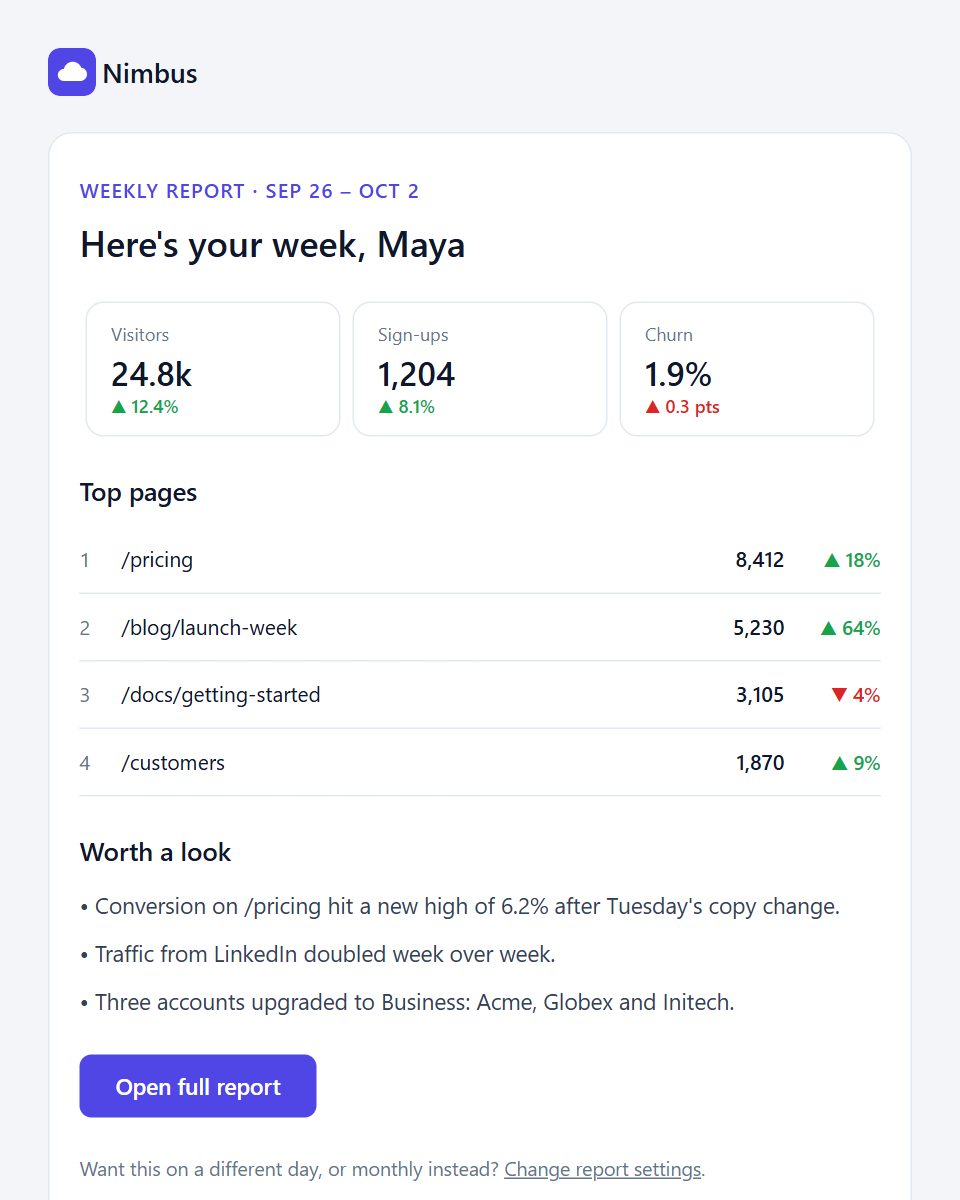Click the 12.4% visitors change value
The height and width of the screenshot is (1200, 960).
[154, 407]
